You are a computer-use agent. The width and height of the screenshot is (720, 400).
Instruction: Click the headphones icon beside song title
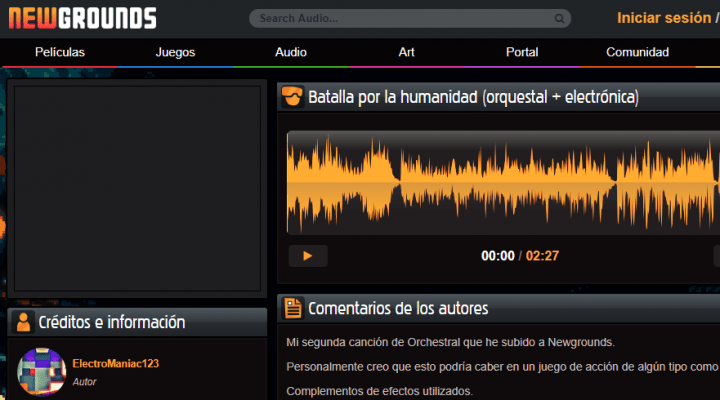click(x=292, y=96)
